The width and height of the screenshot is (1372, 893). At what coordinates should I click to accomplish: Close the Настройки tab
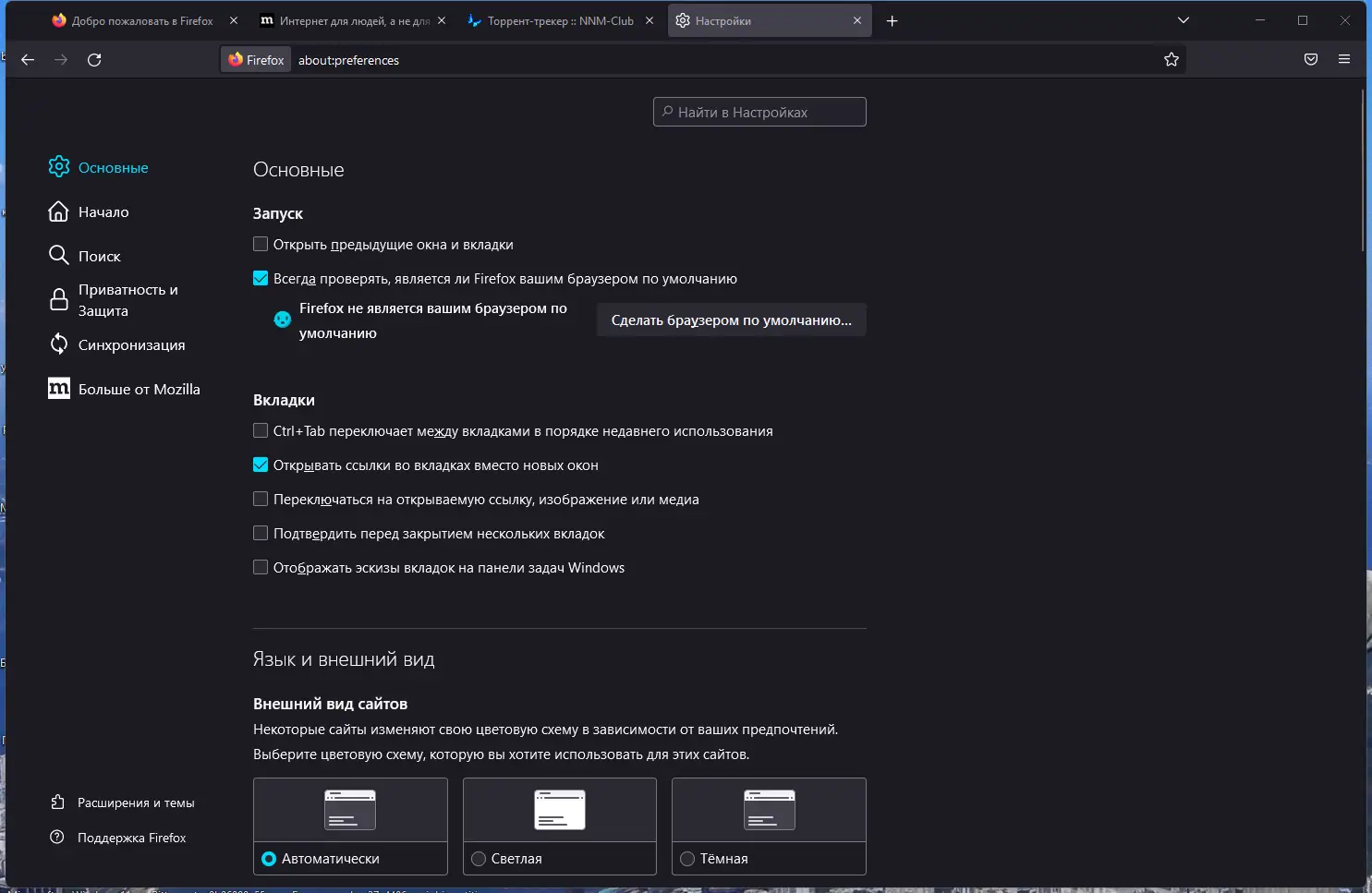tap(857, 20)
